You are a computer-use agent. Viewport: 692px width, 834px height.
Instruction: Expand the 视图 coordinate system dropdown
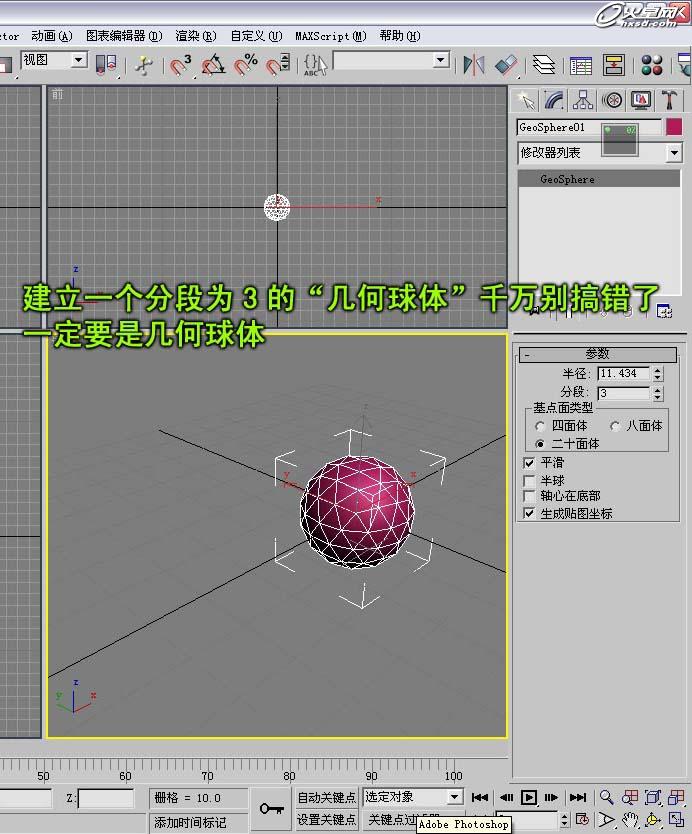(x=79, y=61)
